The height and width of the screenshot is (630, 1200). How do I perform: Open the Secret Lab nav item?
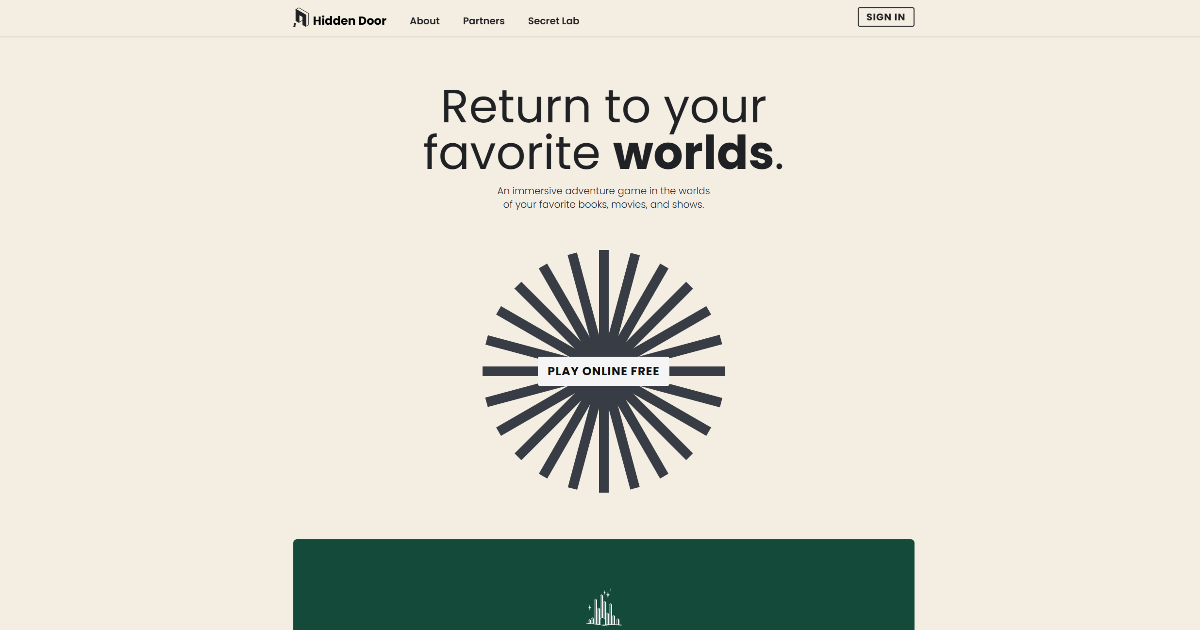point(554,21)
